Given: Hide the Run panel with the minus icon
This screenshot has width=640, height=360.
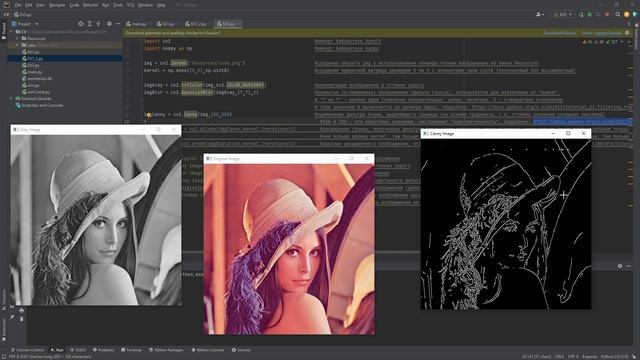Looking at the screenshot, I should coord(629,266).
